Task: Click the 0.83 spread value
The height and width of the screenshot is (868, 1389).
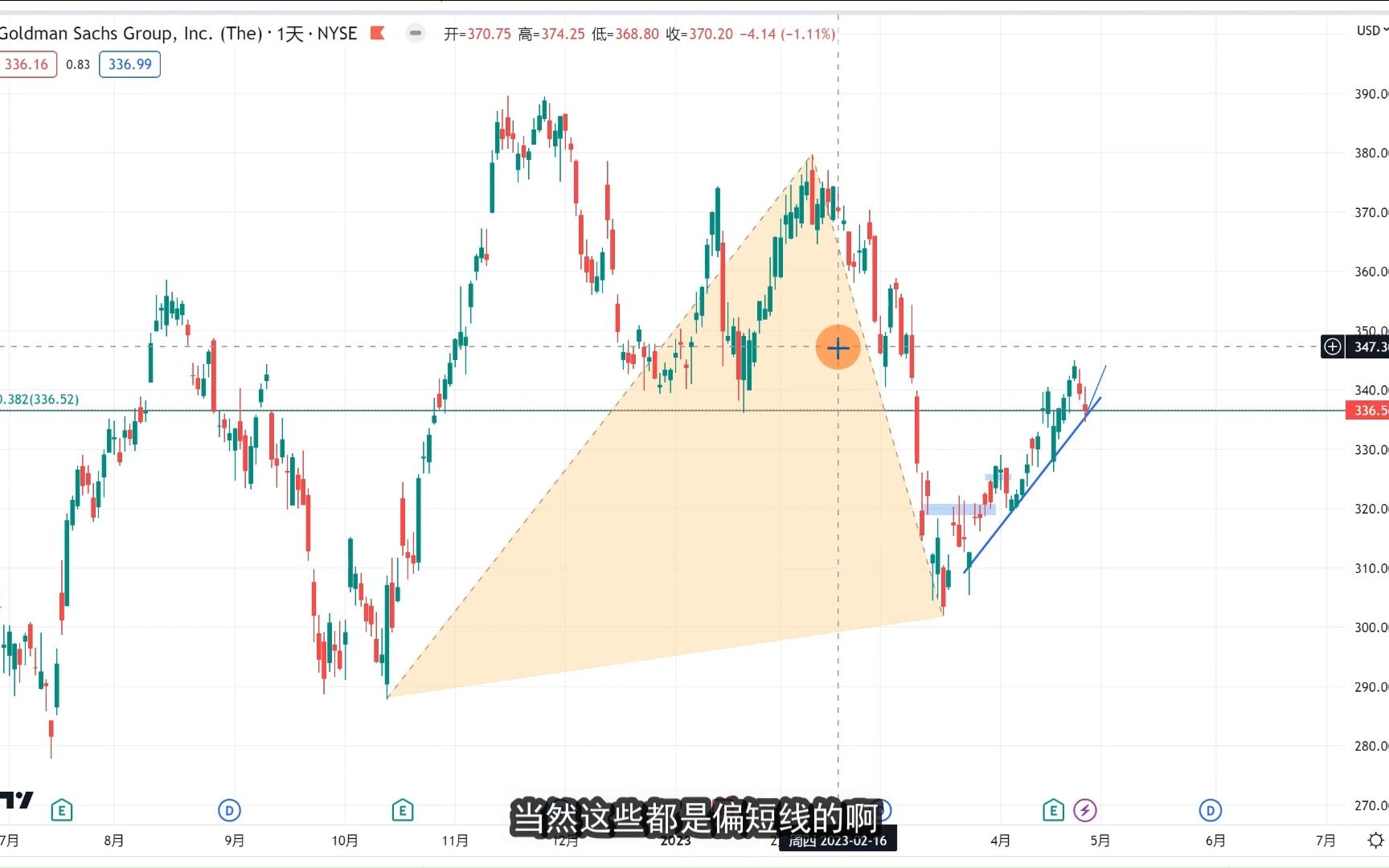Action: tap(78, 64)
